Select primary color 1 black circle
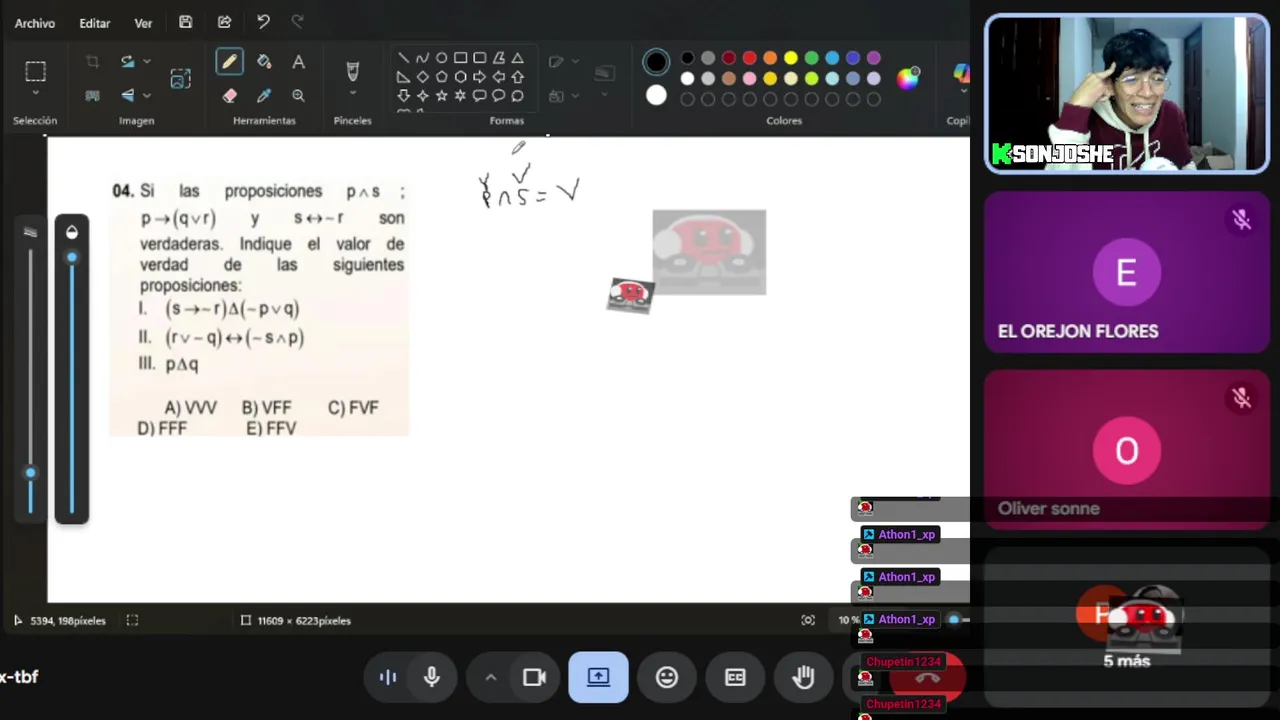1280x720 pixels. pyautogui.click(x=656, y=63)
